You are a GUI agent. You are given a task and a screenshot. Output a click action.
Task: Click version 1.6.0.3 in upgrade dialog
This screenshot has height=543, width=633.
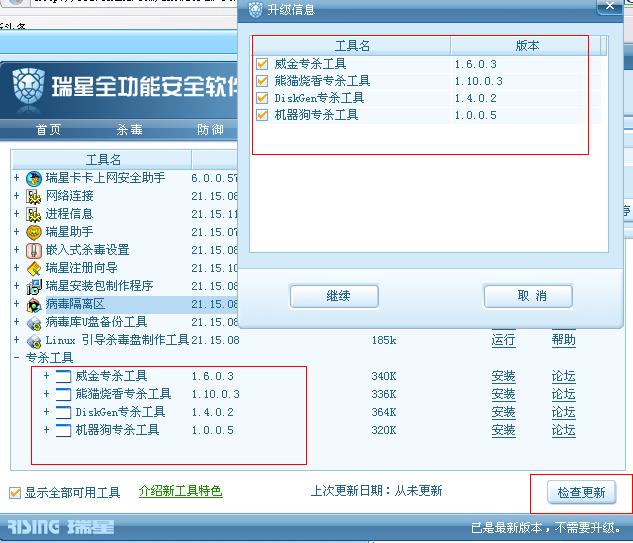(476, 64)
